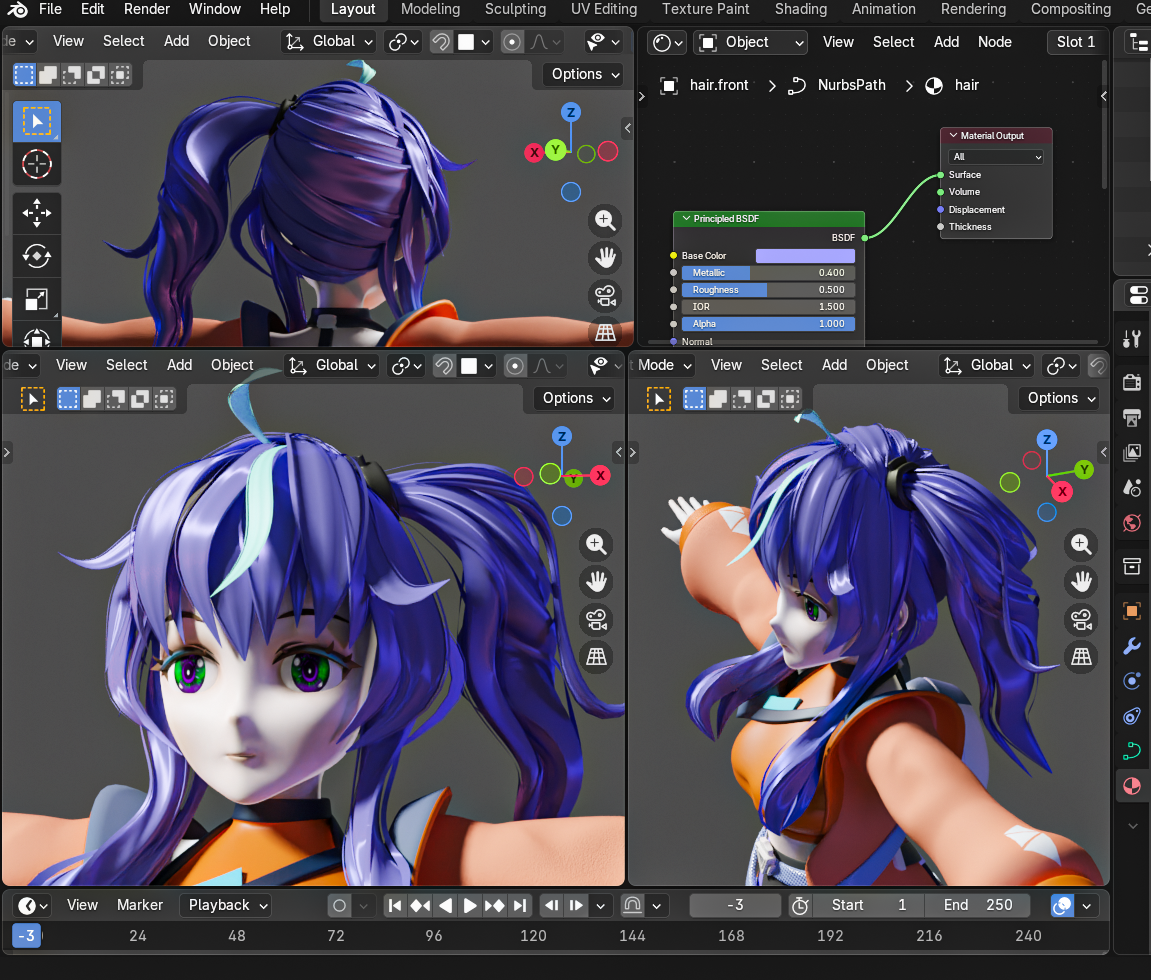
Task: Activate the Scale tool in toolbar
Action: tap(37, 299)
